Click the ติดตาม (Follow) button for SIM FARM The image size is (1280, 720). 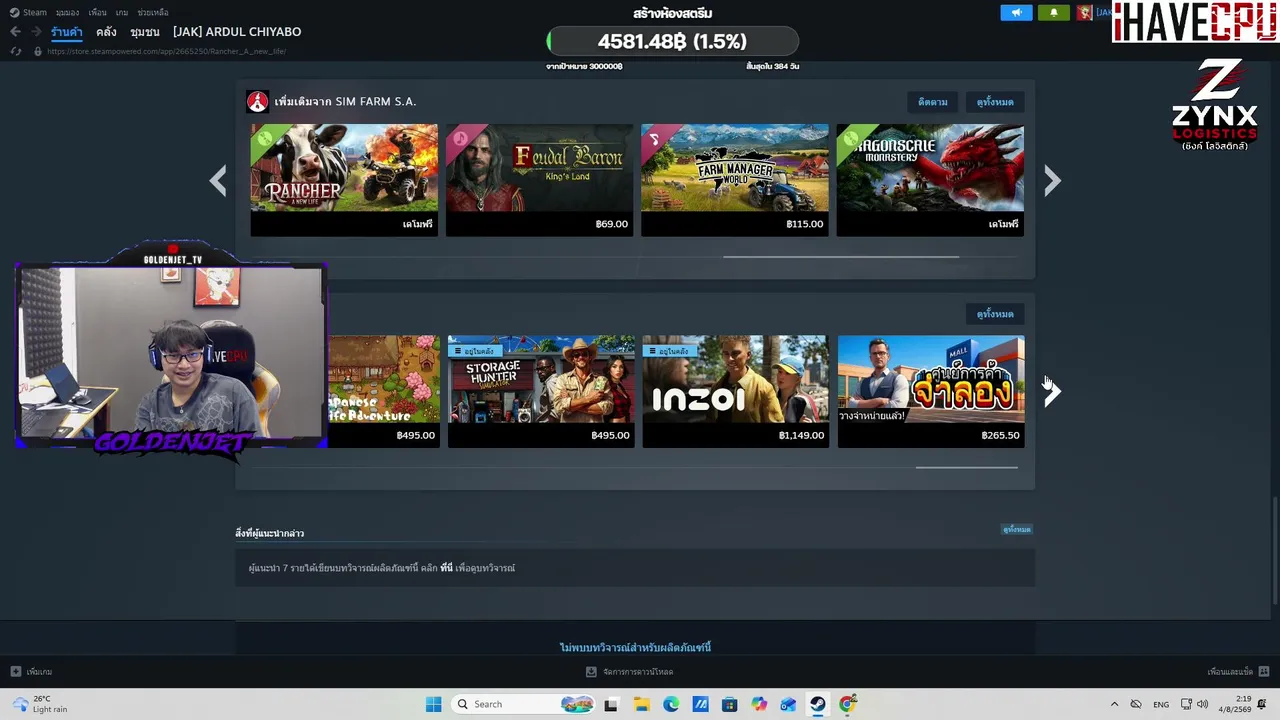(x=933, y=102)
